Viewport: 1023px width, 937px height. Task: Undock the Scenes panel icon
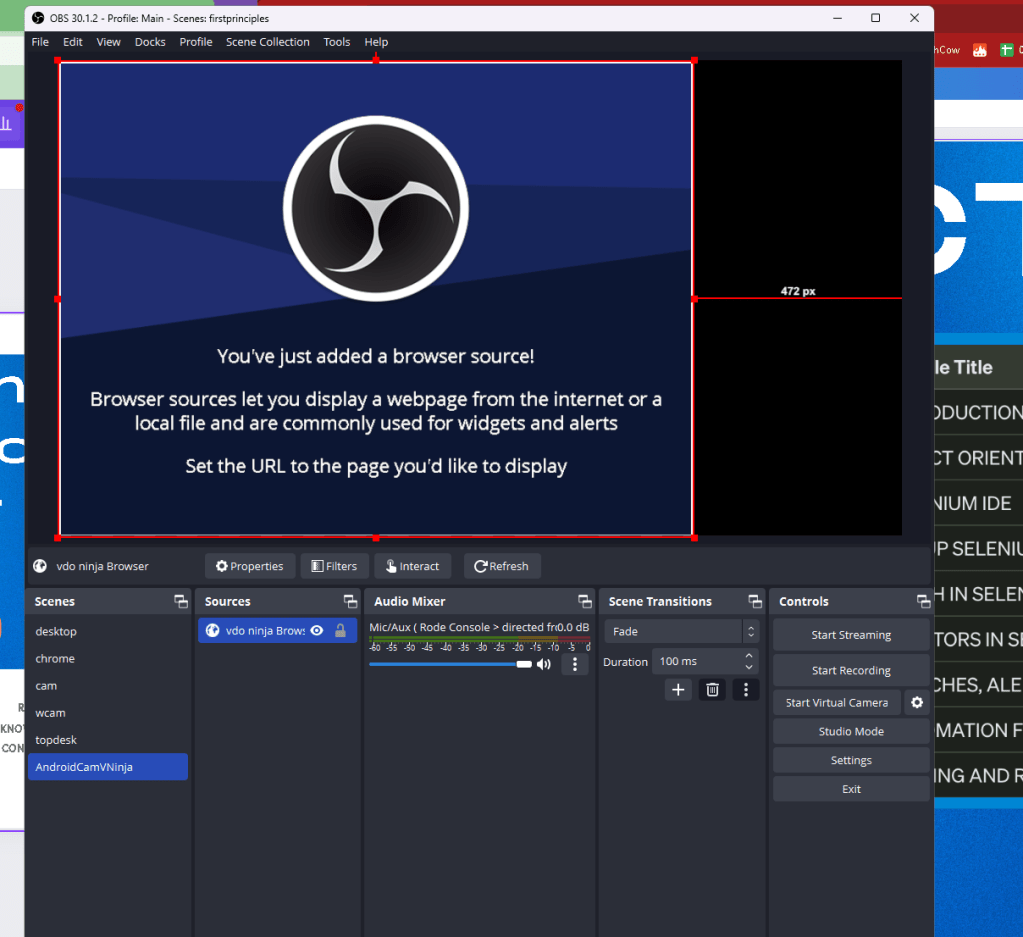[181, 601]
